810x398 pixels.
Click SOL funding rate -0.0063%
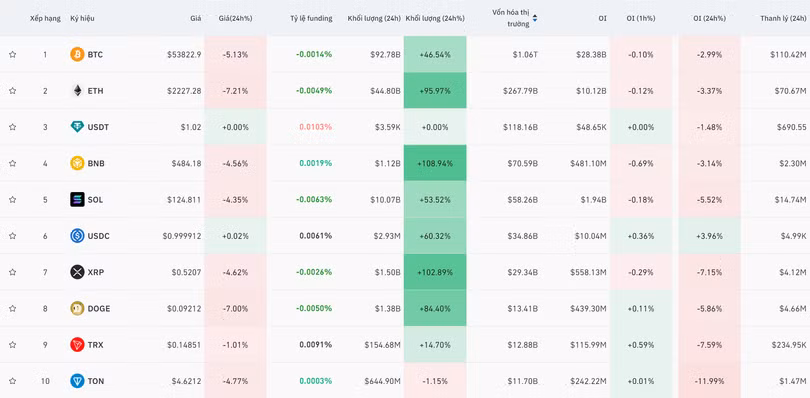(x=314, y=200)
